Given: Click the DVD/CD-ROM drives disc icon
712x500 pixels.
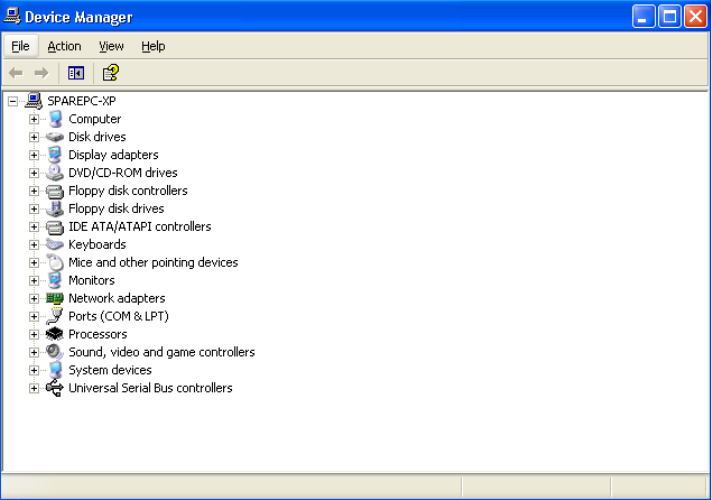Looking at the screenshot, I should click(x=55, y=173).
